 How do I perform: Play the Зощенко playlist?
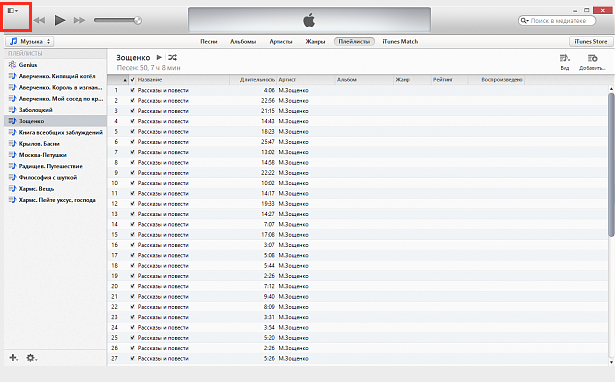click(159, 57)
